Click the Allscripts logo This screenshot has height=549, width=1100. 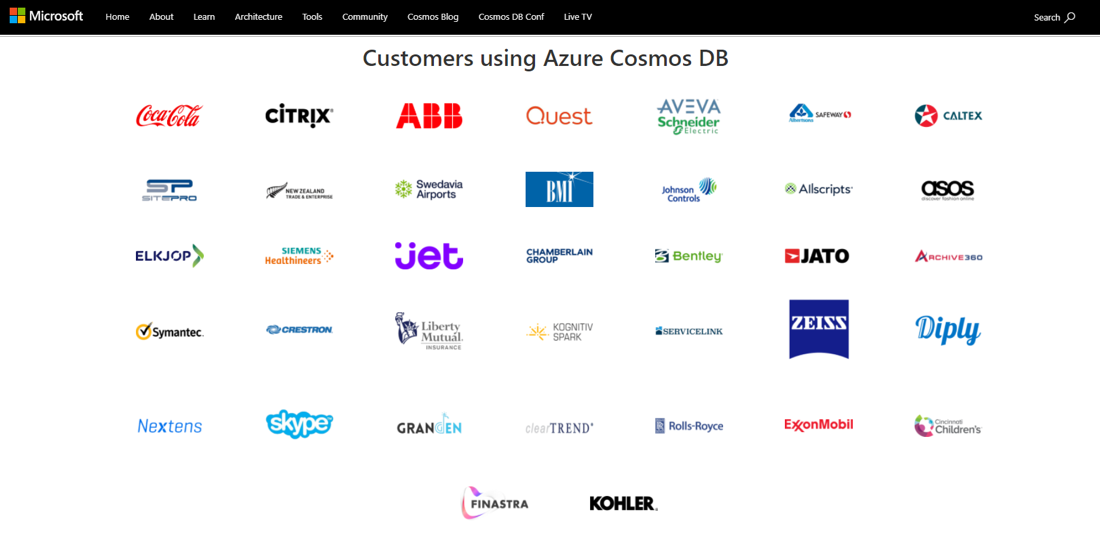click(819, 189)
